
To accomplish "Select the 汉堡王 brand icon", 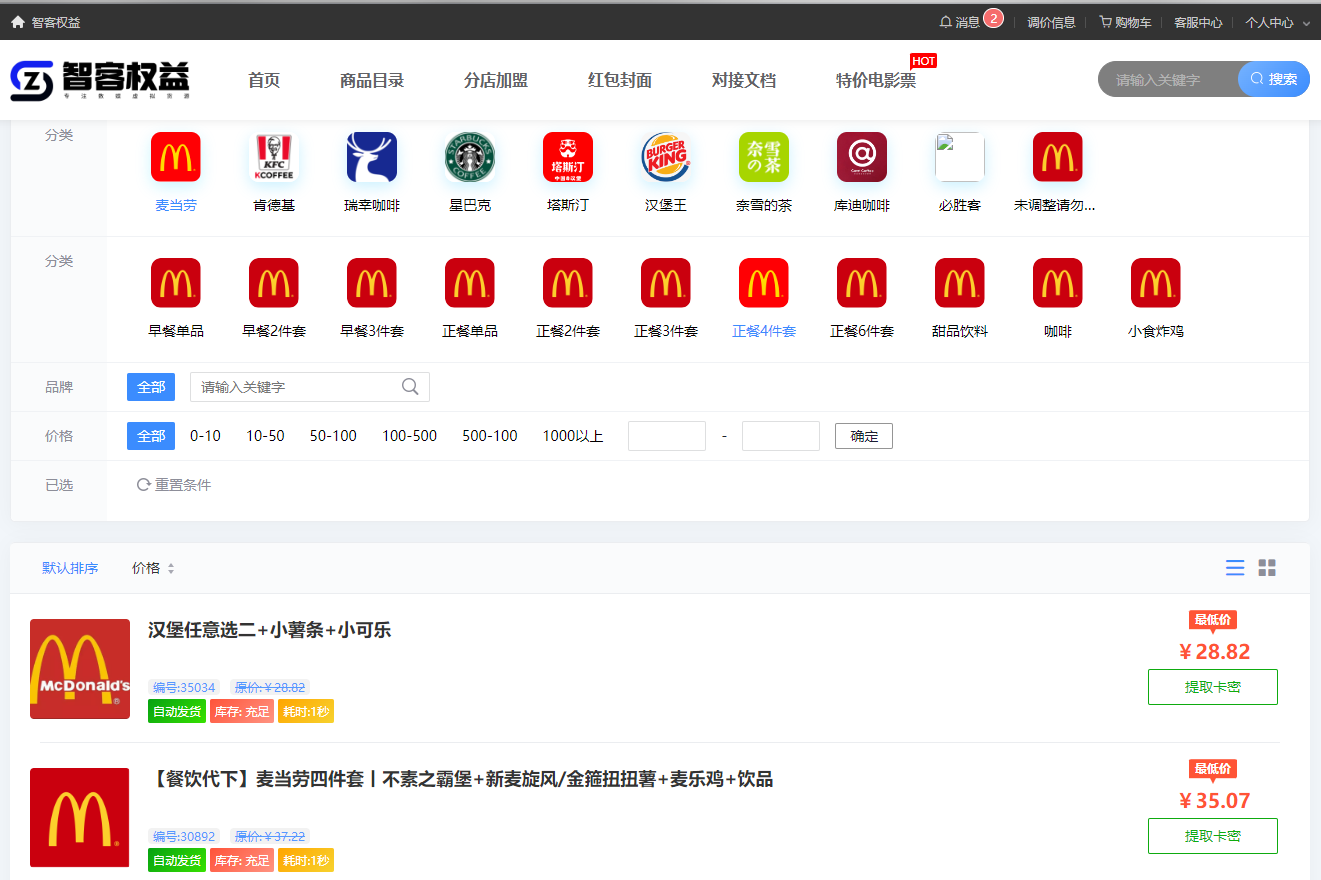I will click(666, 157).
